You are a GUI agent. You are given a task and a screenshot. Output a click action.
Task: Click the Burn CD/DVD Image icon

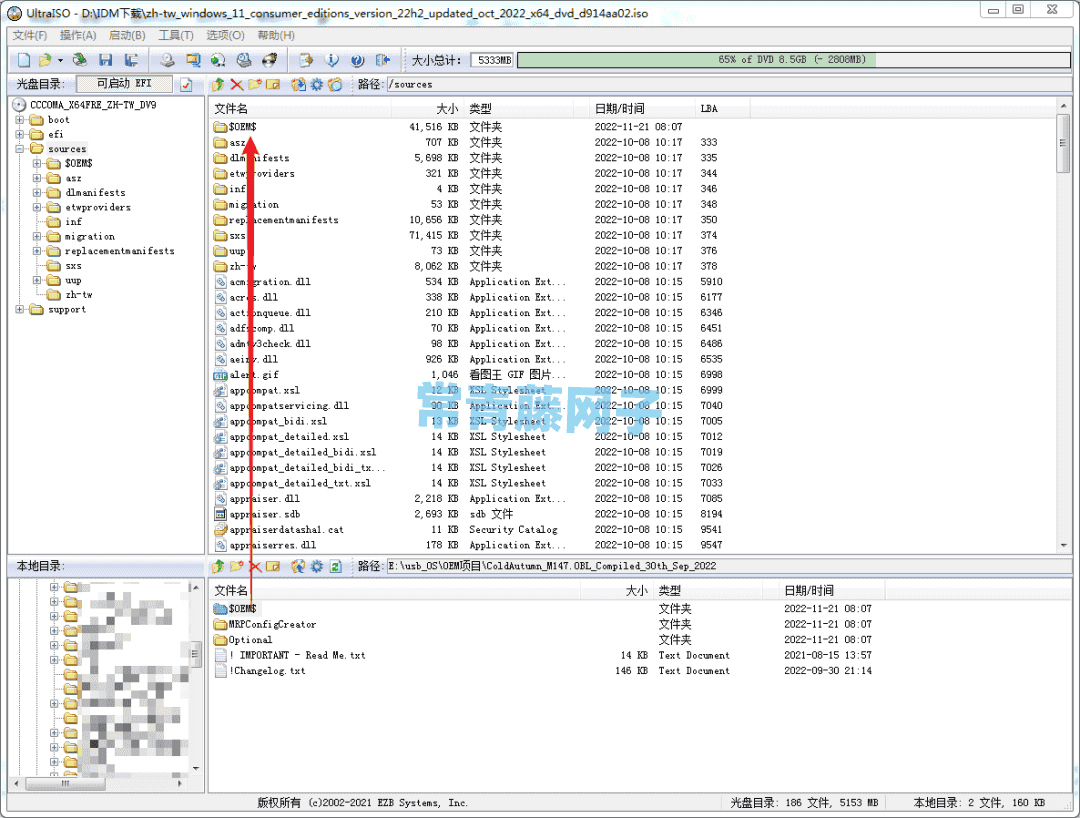click(x=269, y=61)
